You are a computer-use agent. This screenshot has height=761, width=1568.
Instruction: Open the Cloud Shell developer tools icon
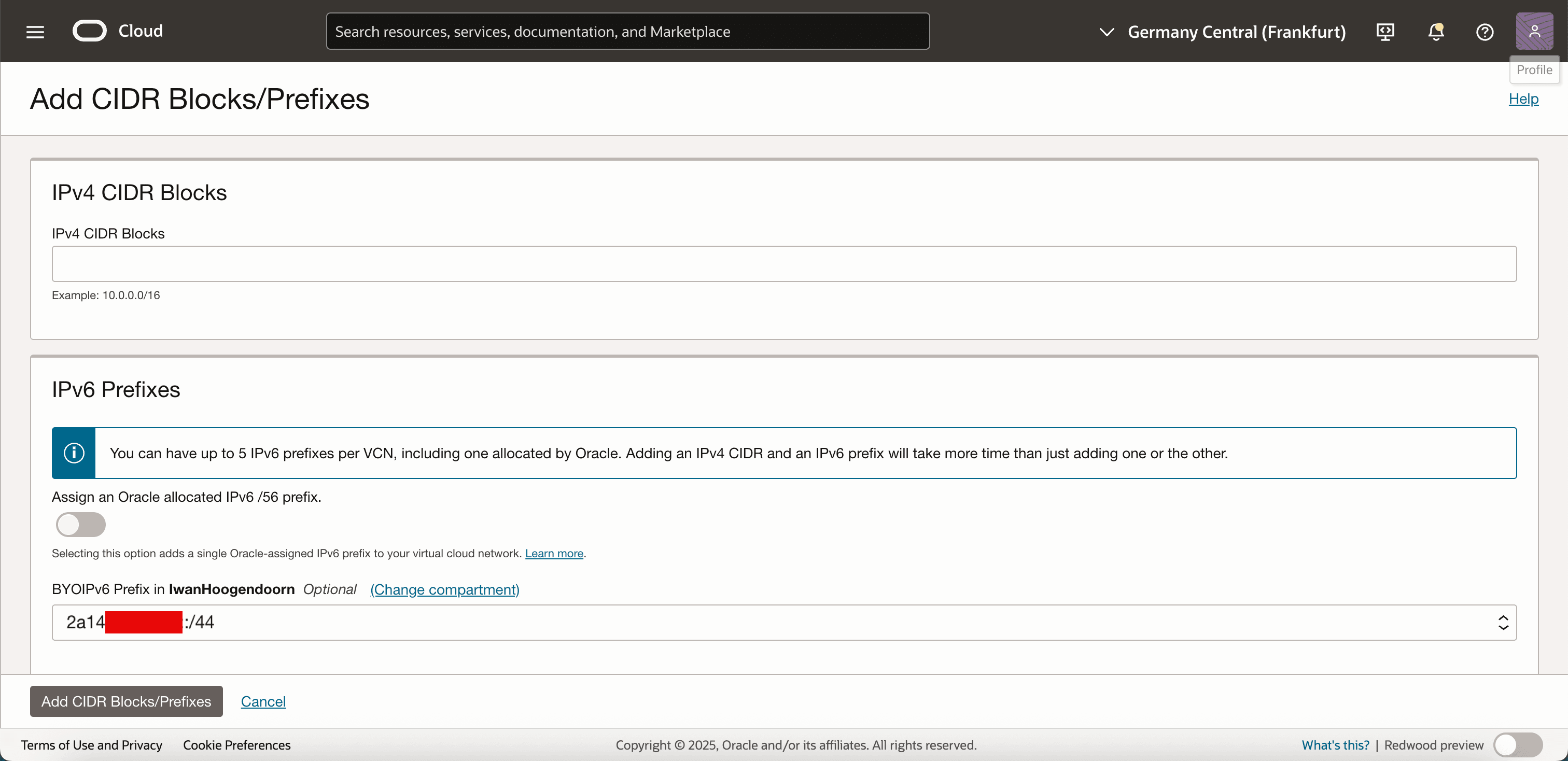[x=1385, y=32]
